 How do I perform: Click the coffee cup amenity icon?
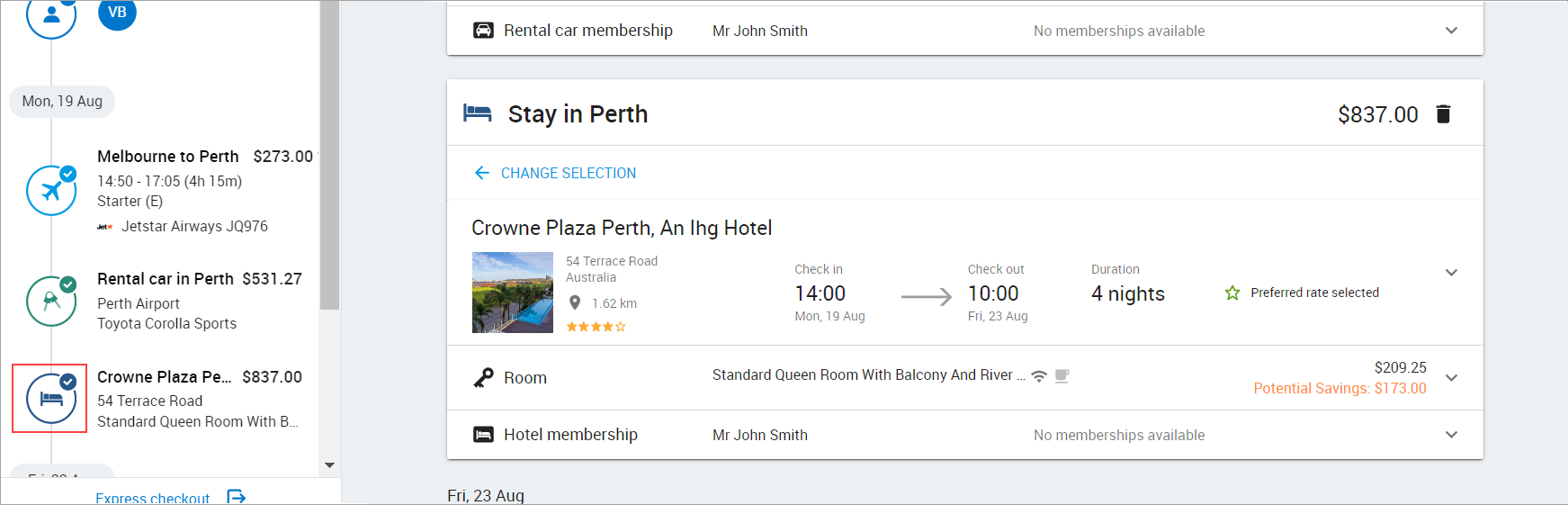1062,376
